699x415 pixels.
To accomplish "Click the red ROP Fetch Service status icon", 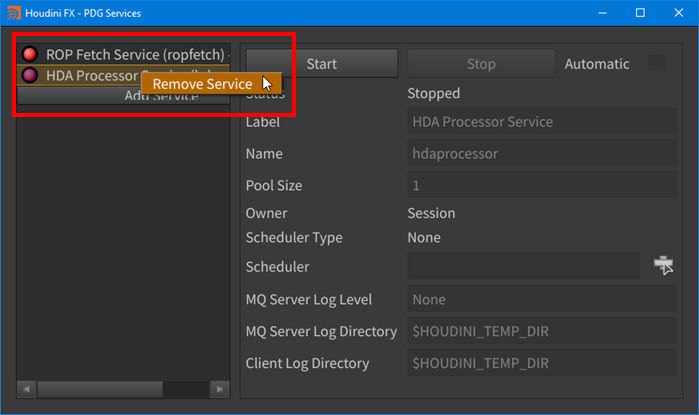I will click(x=29, y=54).
